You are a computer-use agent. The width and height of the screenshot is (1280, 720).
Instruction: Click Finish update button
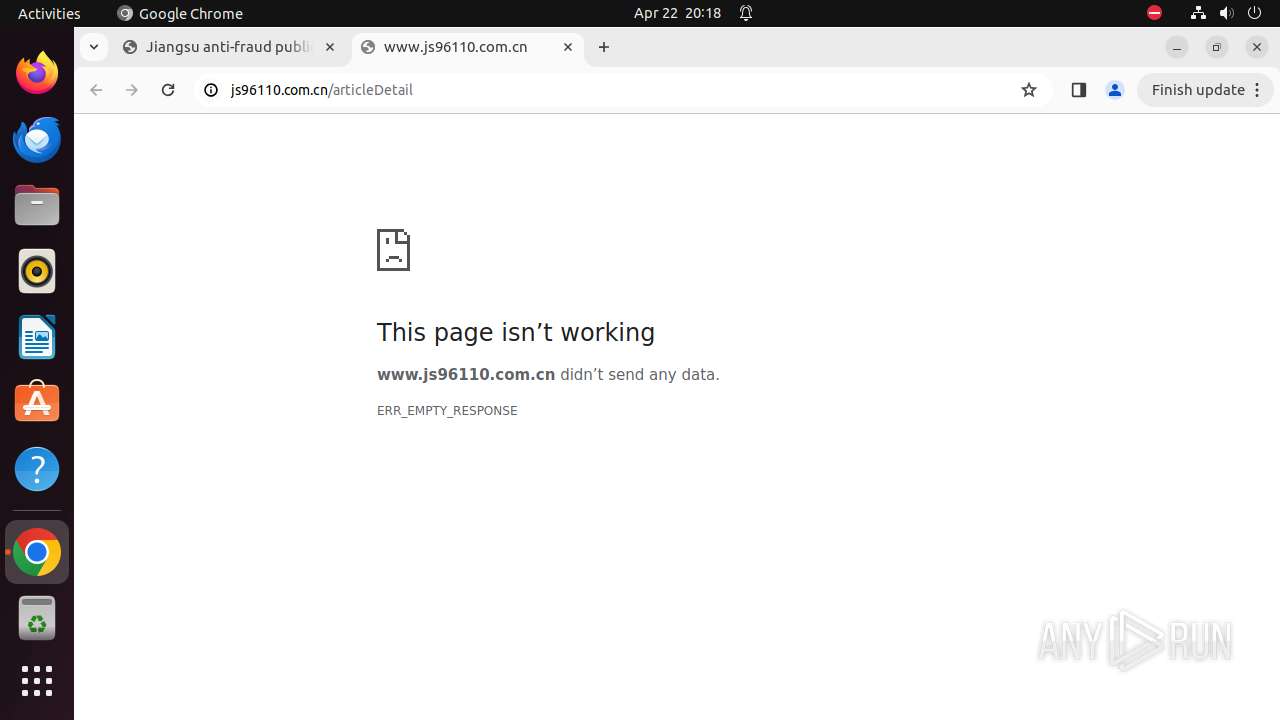coord(1205,90)
